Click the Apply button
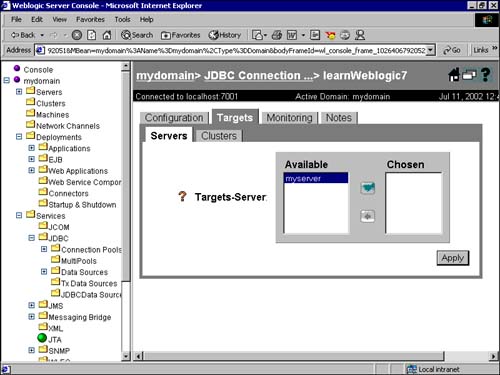Image resolution: width=500 pixels, height=375 pixels. click(453, 258)
